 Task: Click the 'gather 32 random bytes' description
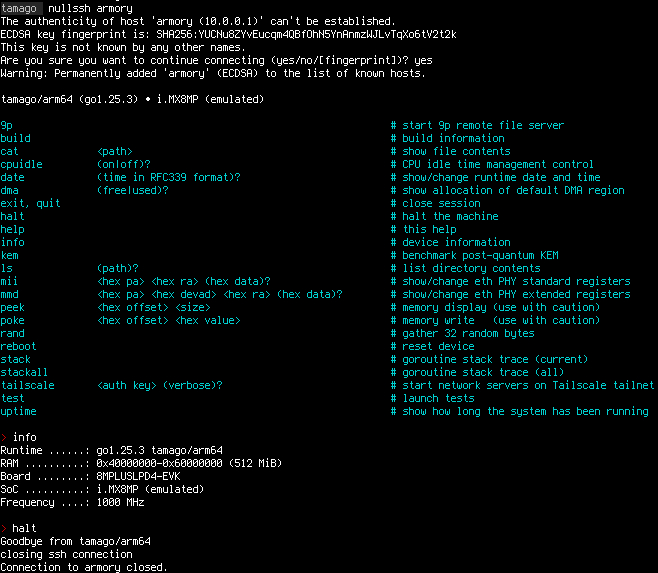[x=468, y=333]
